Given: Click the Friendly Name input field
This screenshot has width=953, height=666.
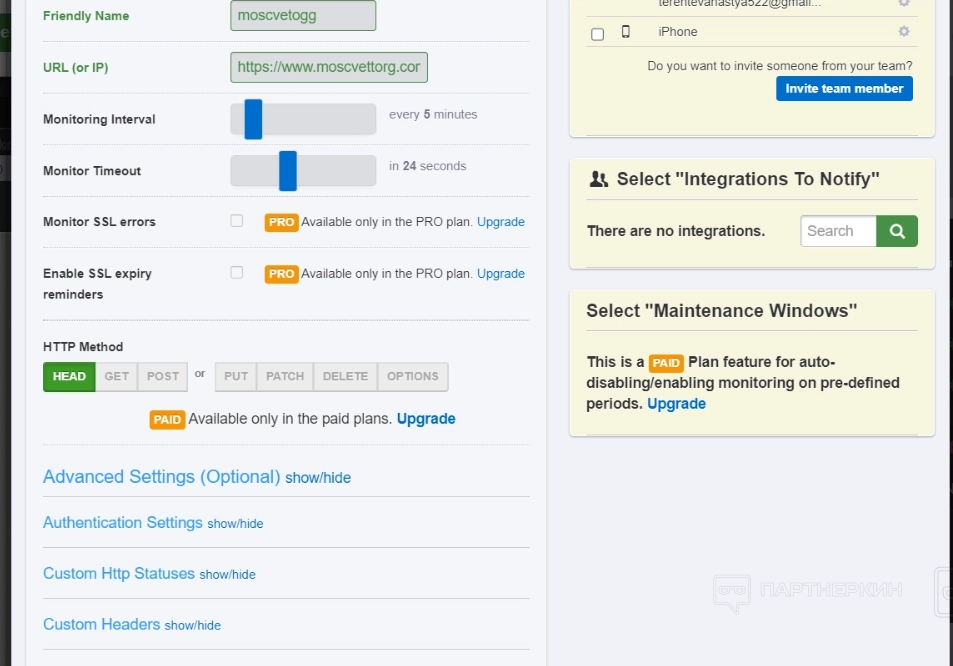Looking at the screenshot, I should (x=303, y=16).
